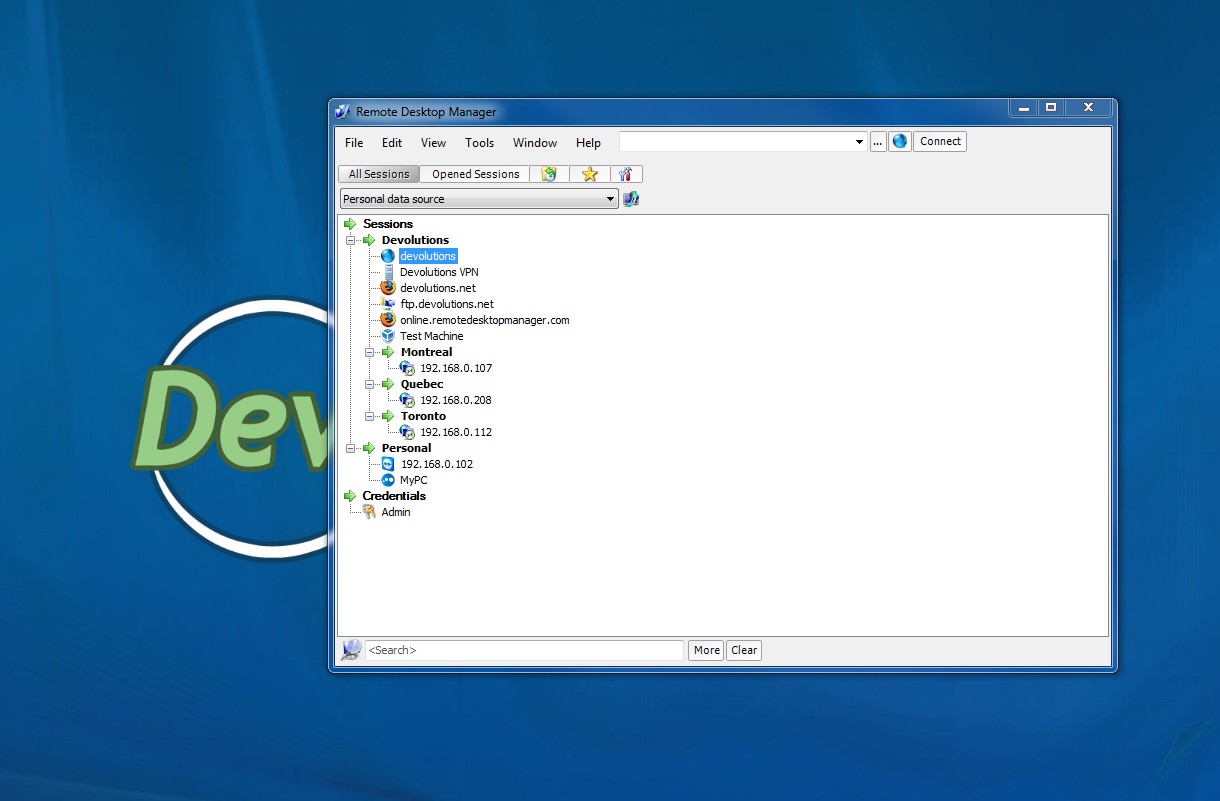Click the 192.168.0.208 RDP icon
This screenshot has width=1220, height=801.
click(x=407, y=400)
